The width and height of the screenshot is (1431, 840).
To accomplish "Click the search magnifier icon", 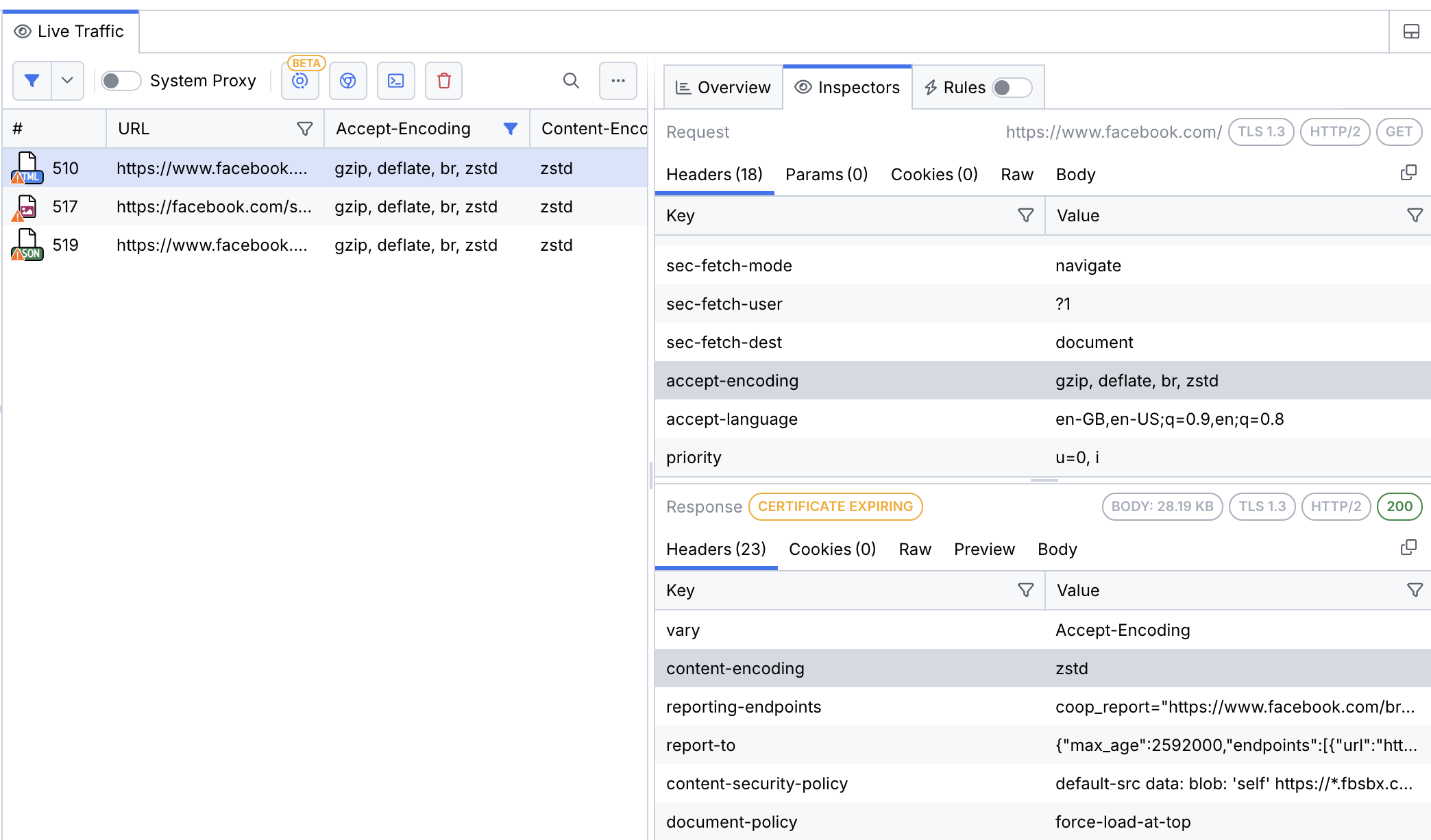I will point(571,81).
